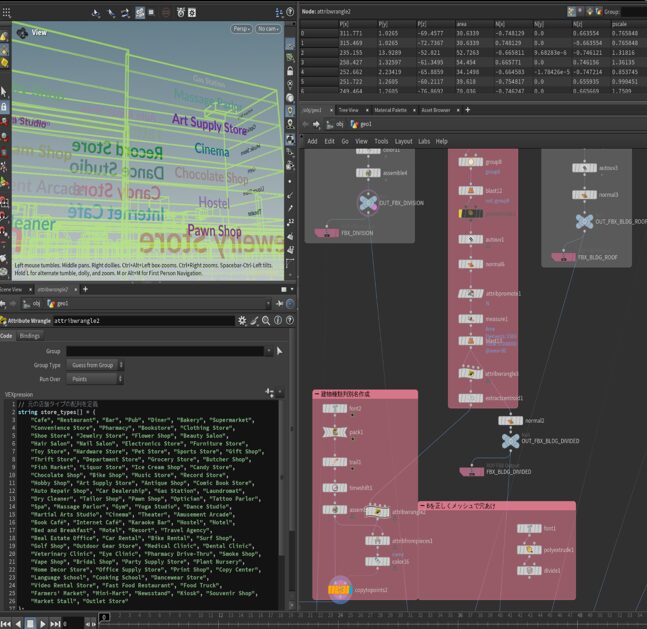This screenshot has height=629, width=647.
Task: Click the node name field attribwrangle2
Action: tap(144, 321)
